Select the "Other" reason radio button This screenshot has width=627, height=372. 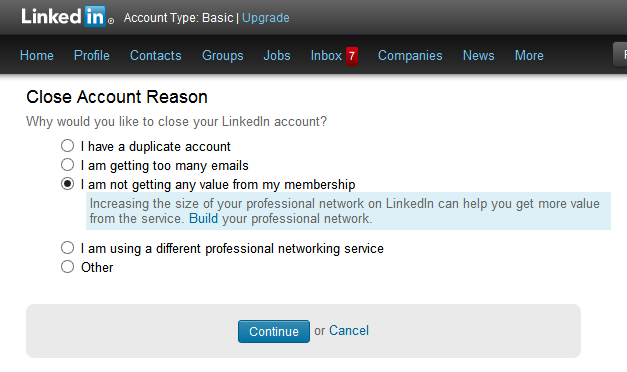pos(68,266)
